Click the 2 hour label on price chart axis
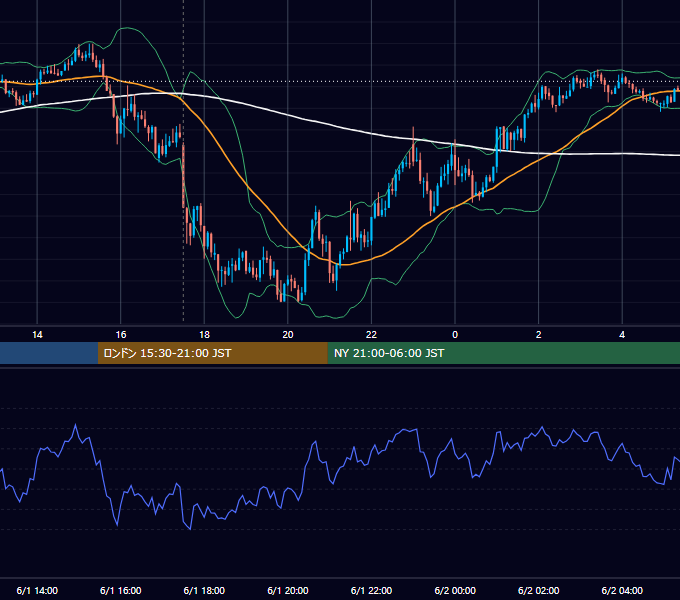This screenshot has height=600, width=680. click(x=539, y=335)
